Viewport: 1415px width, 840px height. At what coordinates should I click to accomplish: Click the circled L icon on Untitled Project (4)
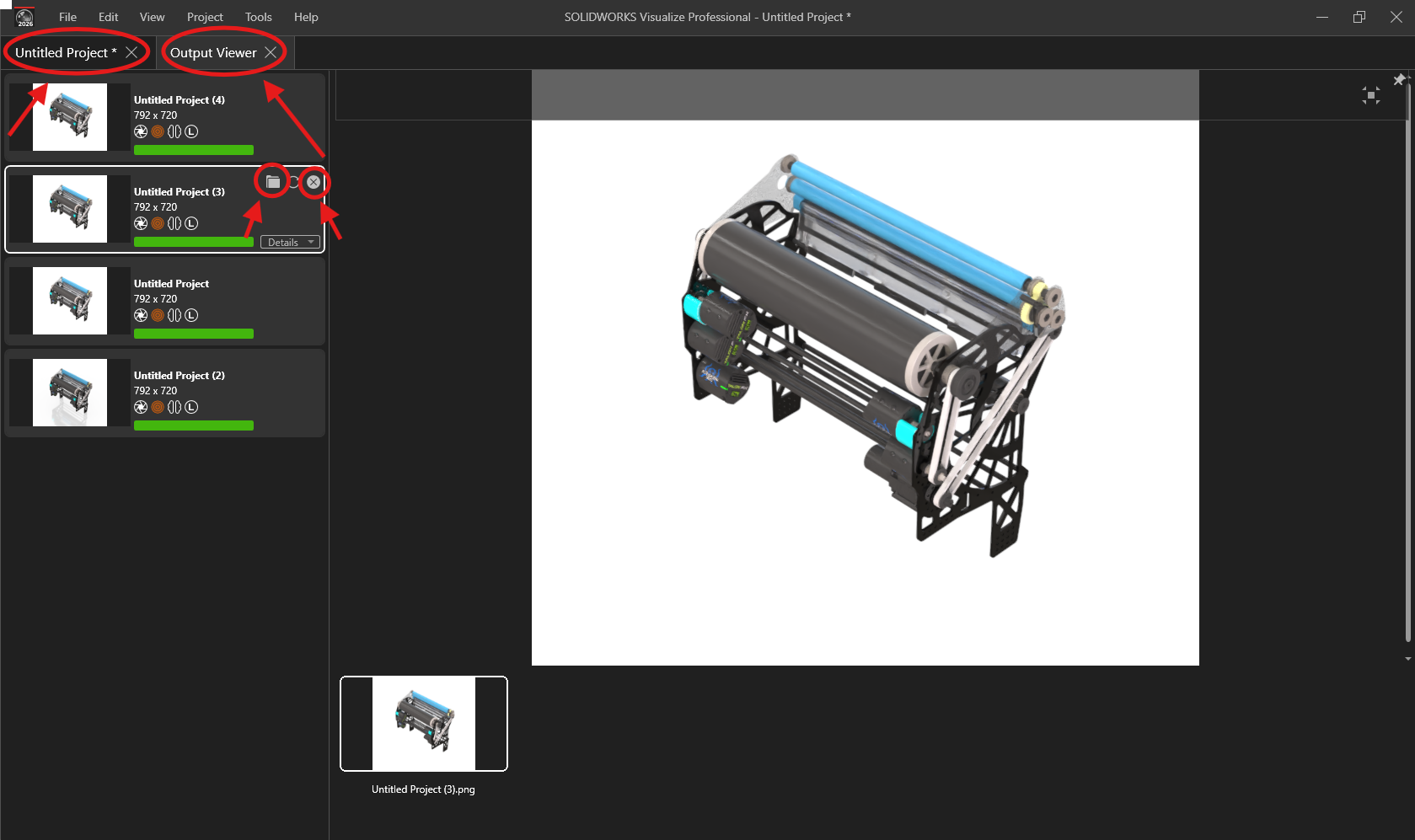coord(191,131)
